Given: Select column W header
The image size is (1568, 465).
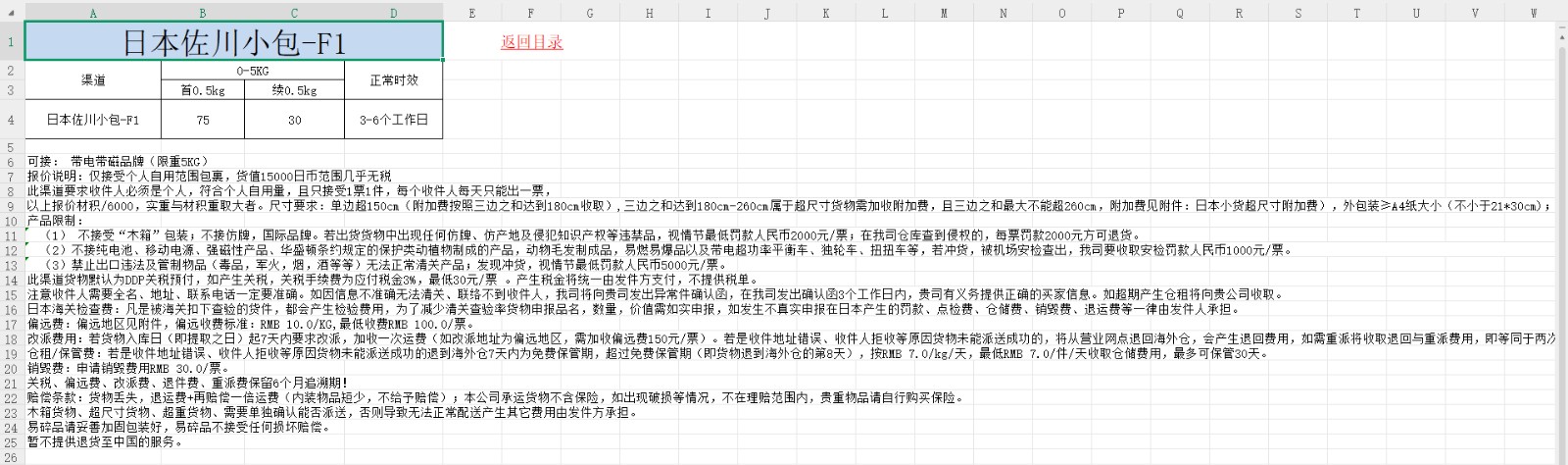Looking at the screenshot, I should pyautogui.click(x=1534, y=13).
